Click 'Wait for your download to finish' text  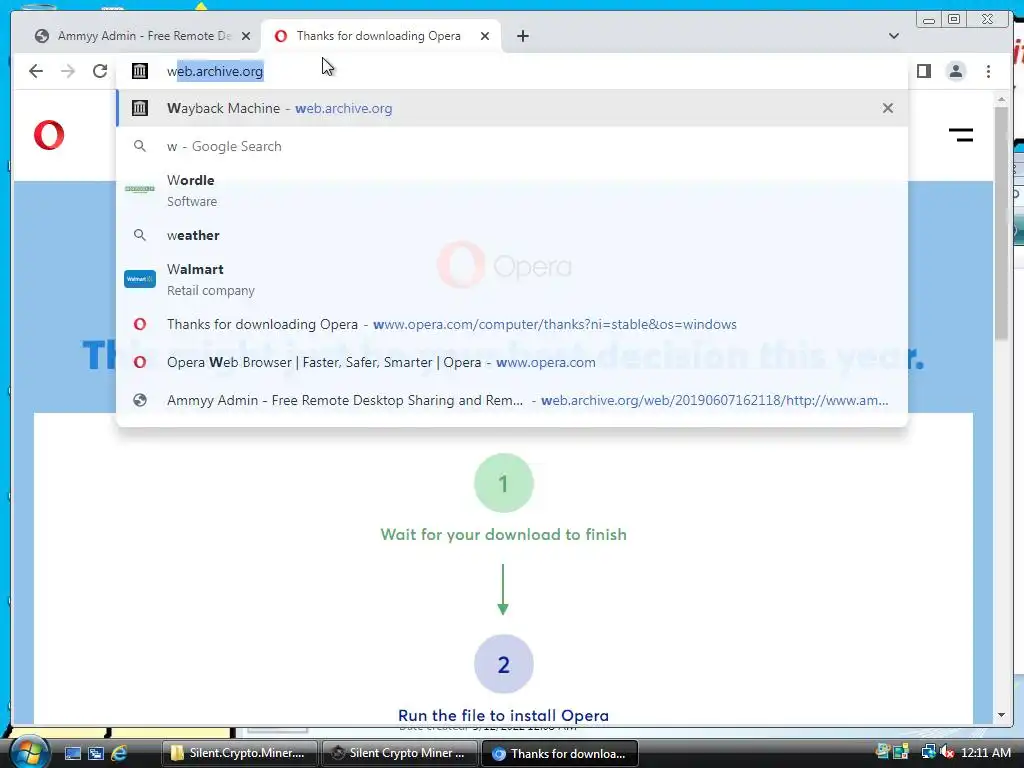click(504, 535)
